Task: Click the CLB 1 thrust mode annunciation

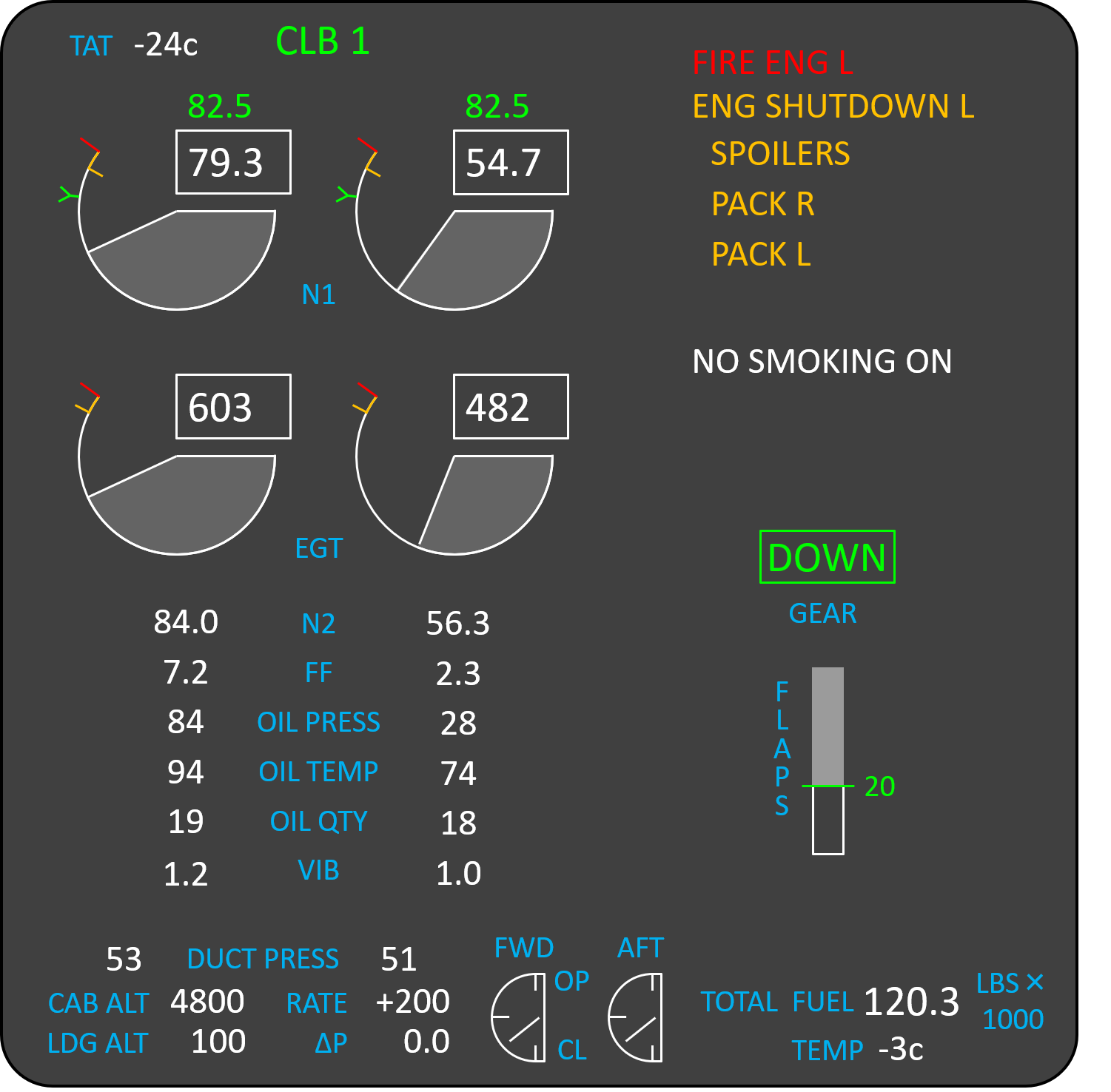Action: point(322,41)
